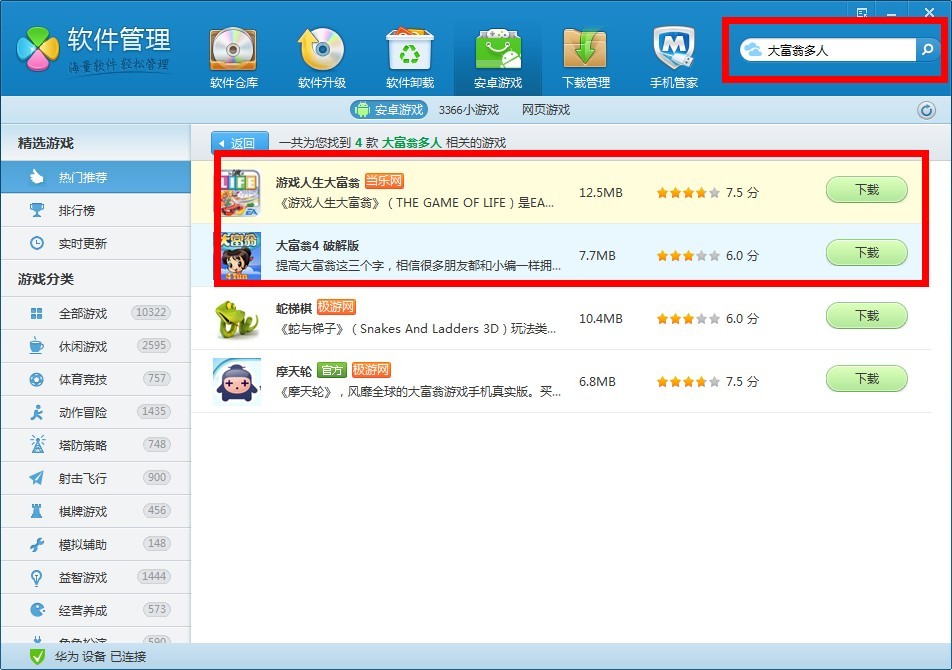Download 蛇梯棋 game

click(x=866, y=316)
